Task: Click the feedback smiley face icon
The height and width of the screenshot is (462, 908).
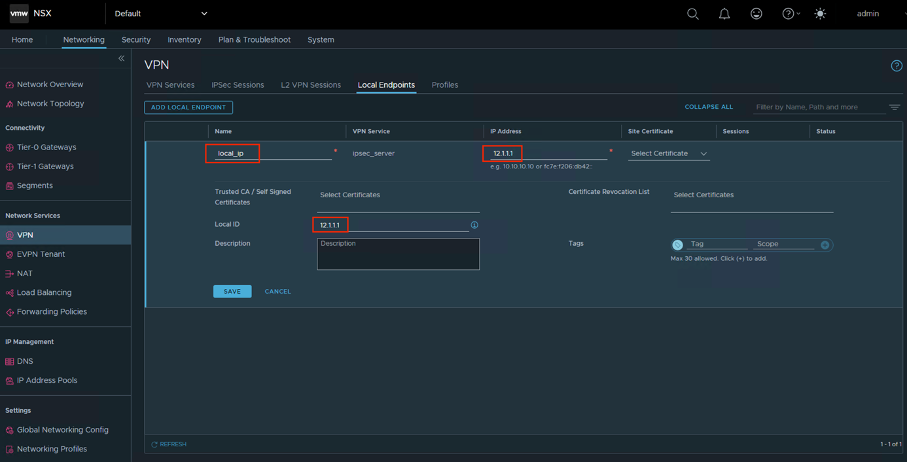Action: tap(756, 14)
